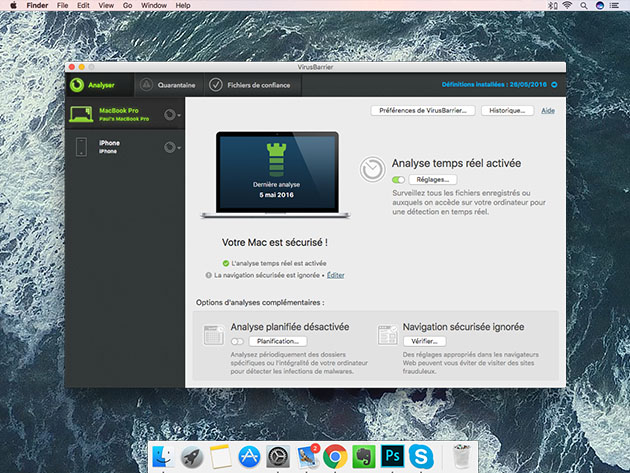The width and height of the screenshot is (630, 473).
Task: Open Spotlight search icon
Action: [x=584, y=5]
